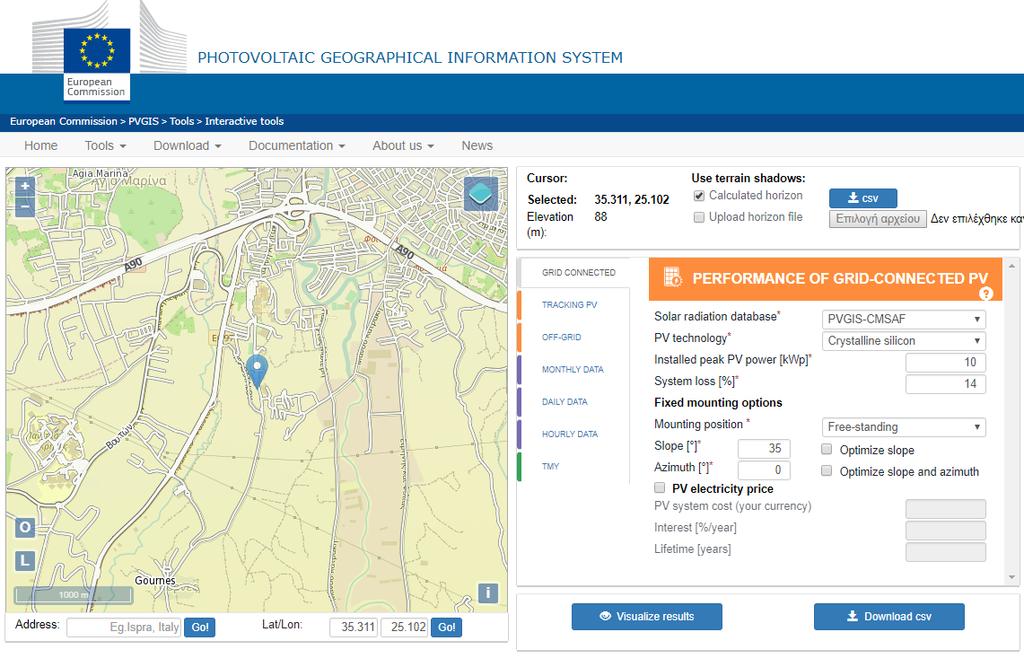Screen dimensions: 1024x667
Task: Switch to Monthly Data tab
Action: point(573,369)
